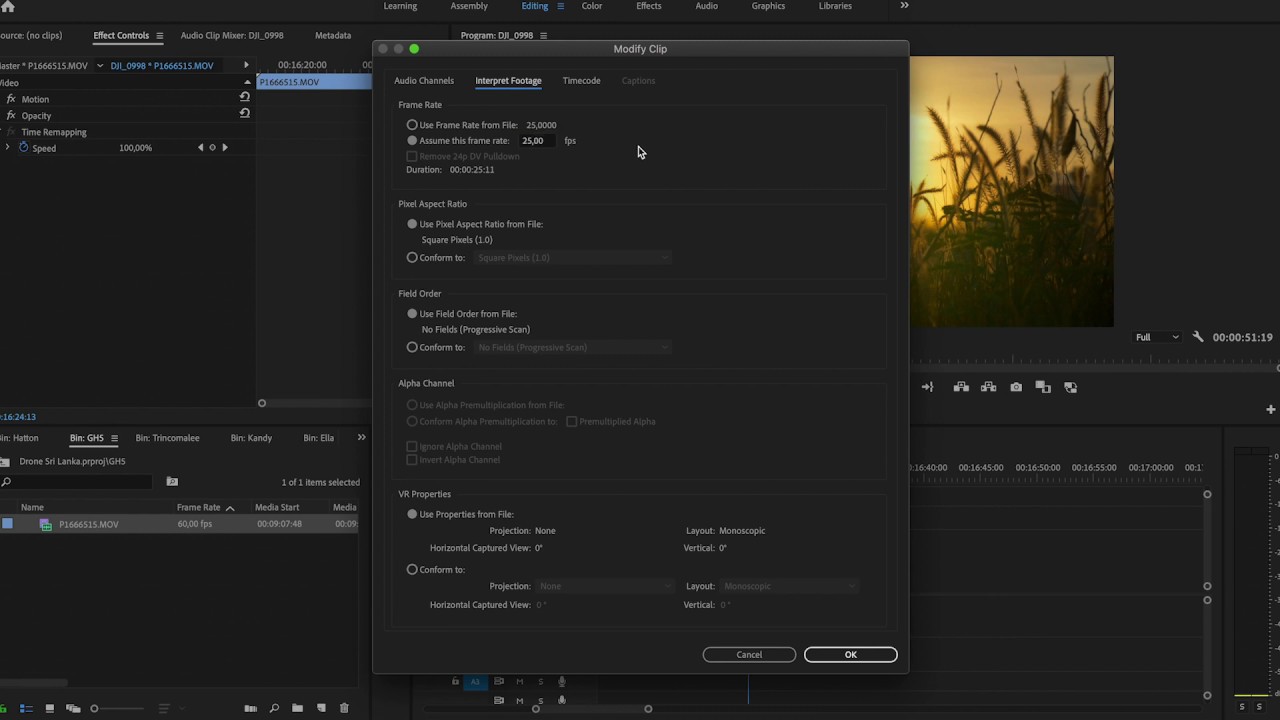Open Comparison View in Program Monitor

(1043, 387)
